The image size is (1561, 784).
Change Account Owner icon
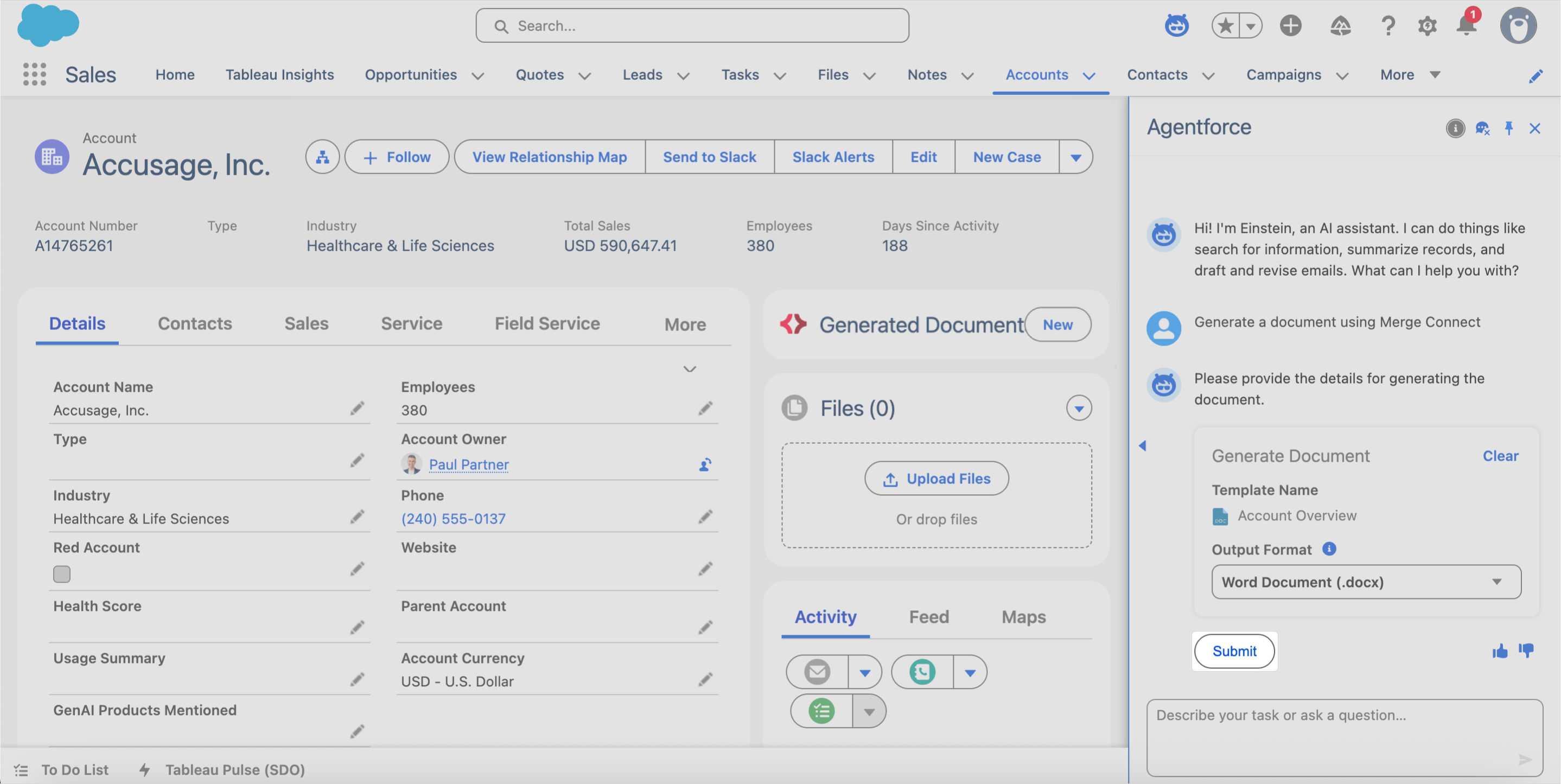pos(705,465)
